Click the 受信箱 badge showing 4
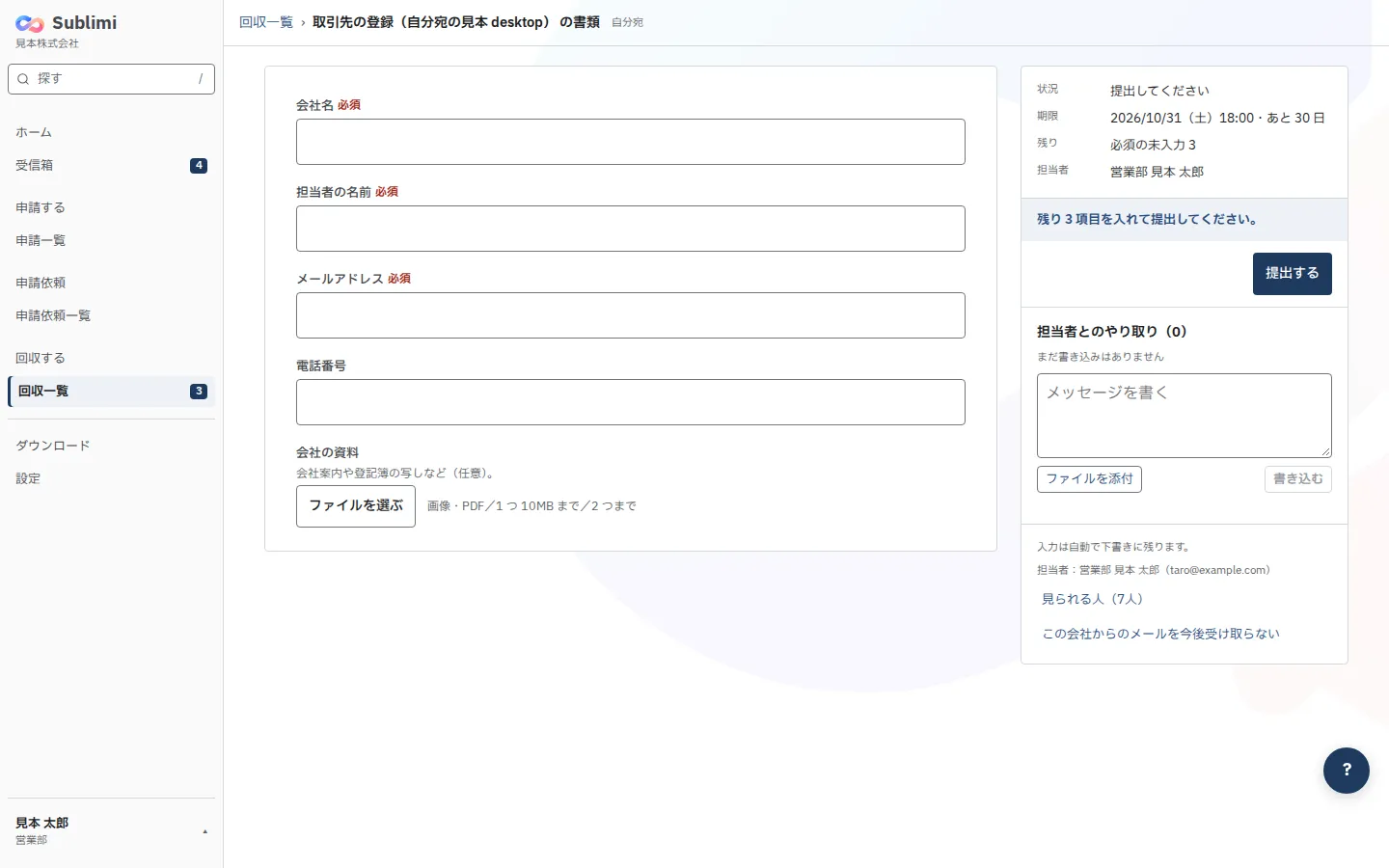Image resolution: width=1389 pixels, height=868 pixels. [199, 166]
